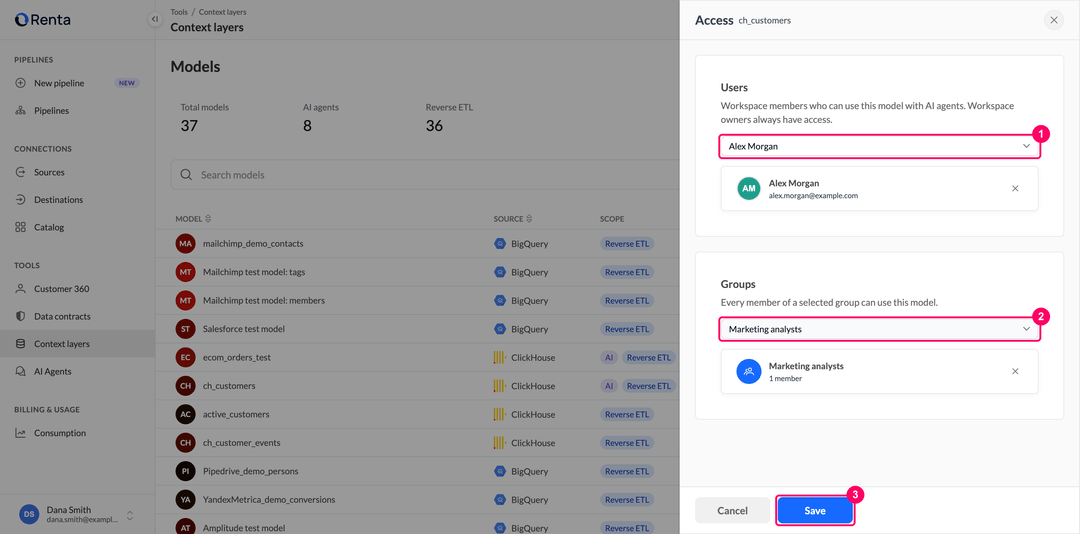Open Consumption under Billing & Usage
Screen dimensions: 1080x534
(78, 433)
